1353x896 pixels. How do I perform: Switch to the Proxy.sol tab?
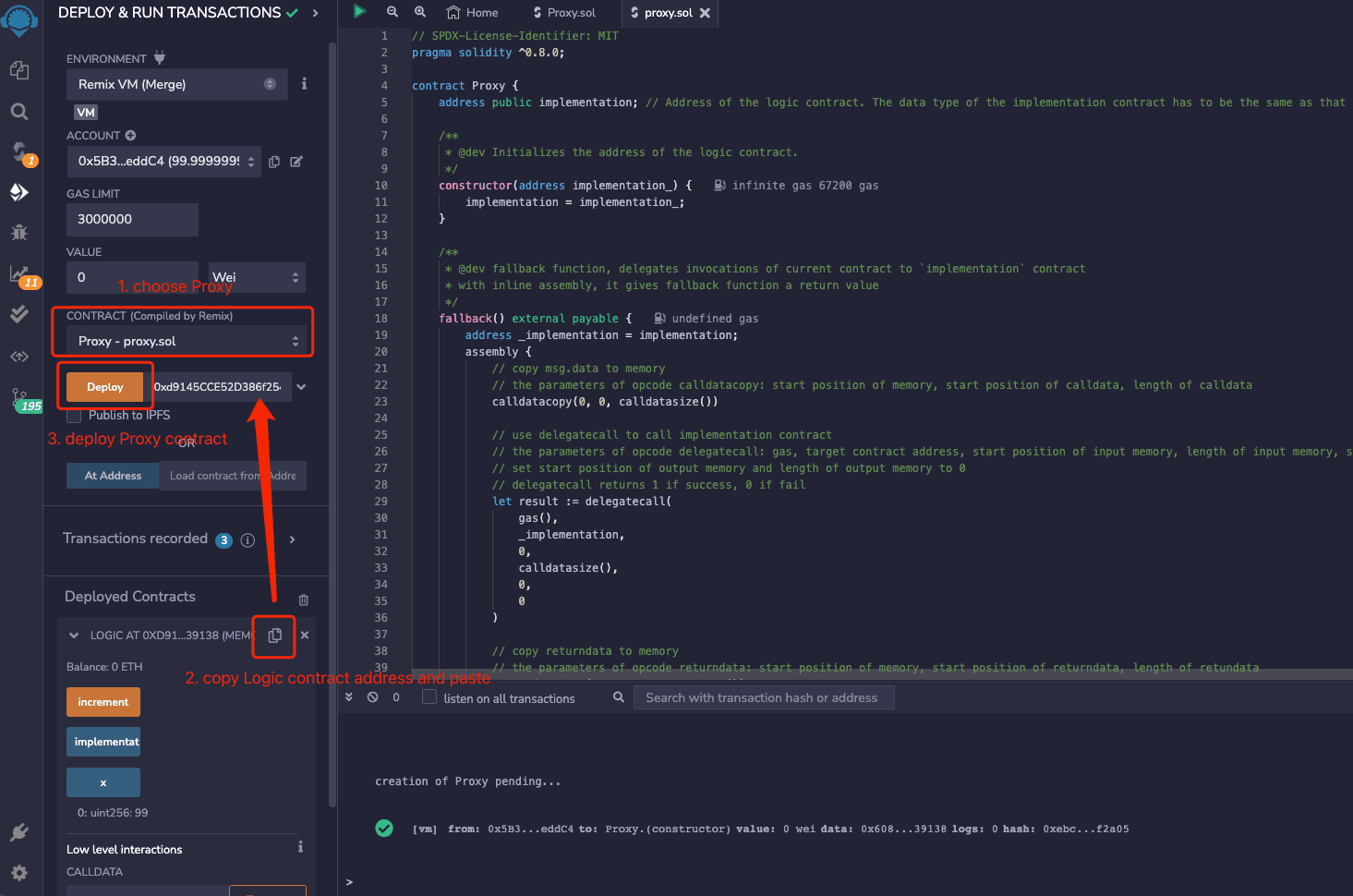(564, 13)
